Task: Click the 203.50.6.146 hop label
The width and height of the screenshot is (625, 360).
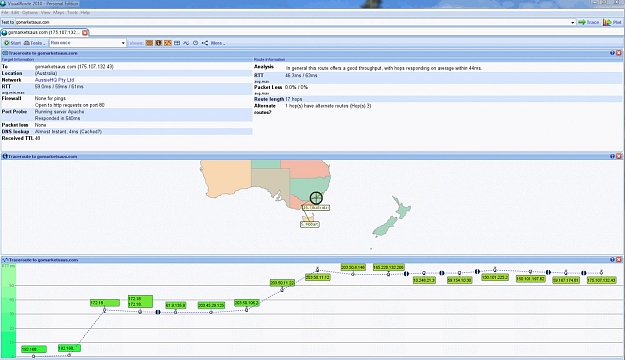Action: point(353,267)
